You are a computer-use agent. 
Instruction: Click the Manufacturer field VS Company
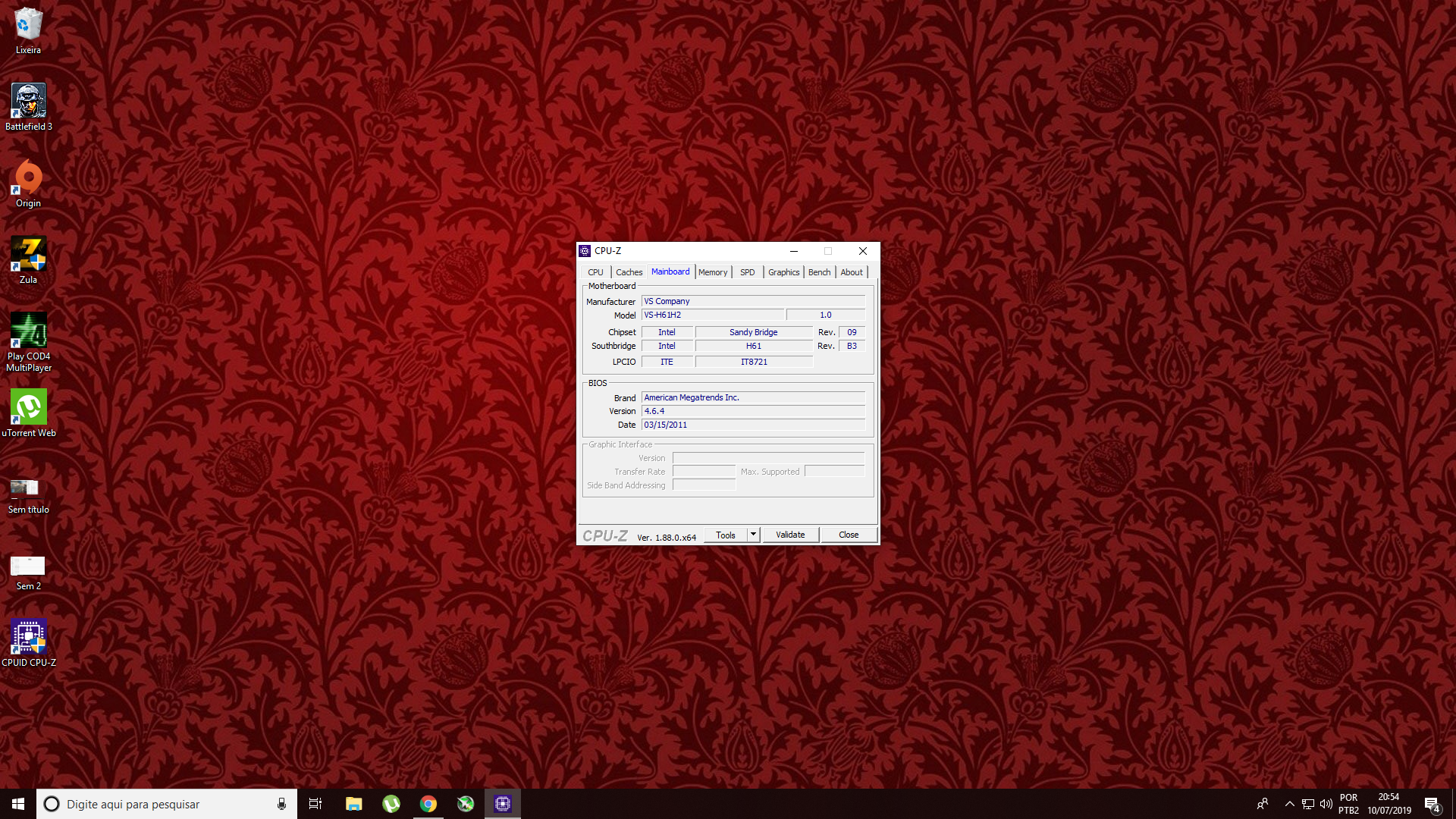point(753,301)
